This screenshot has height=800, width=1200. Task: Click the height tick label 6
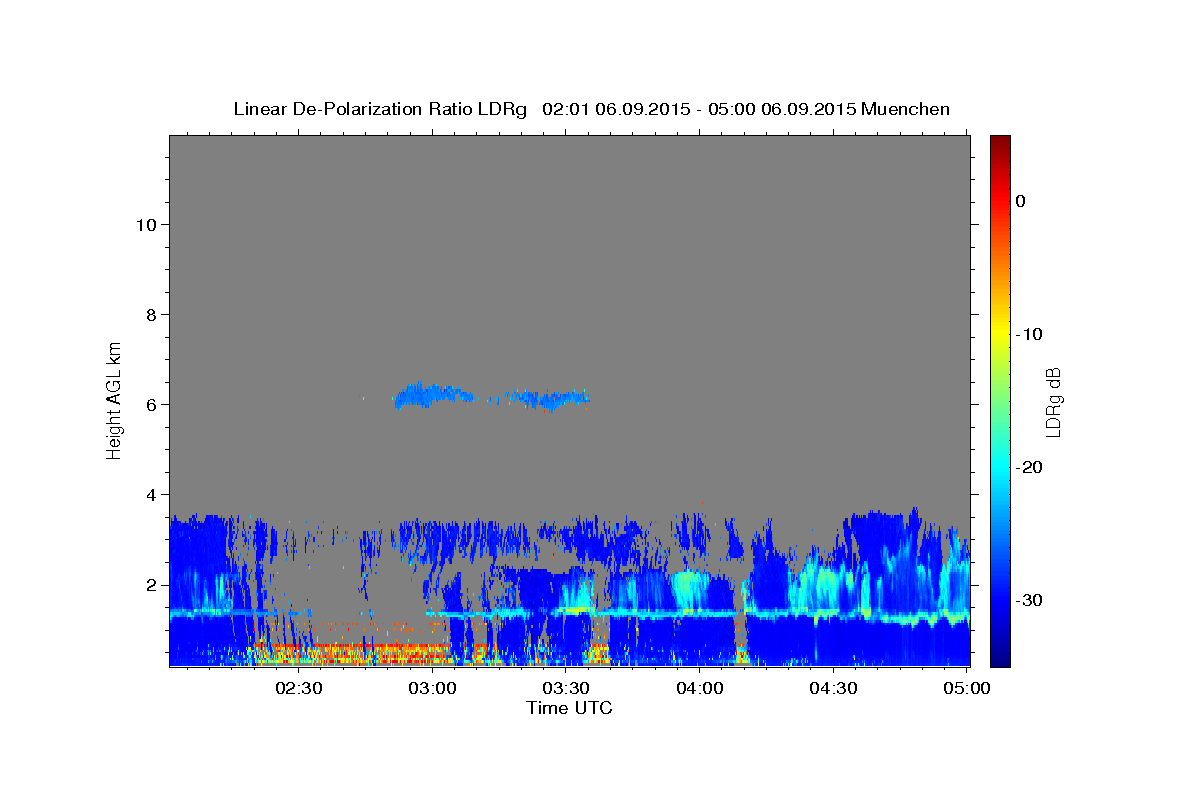[x=152, y=404]
